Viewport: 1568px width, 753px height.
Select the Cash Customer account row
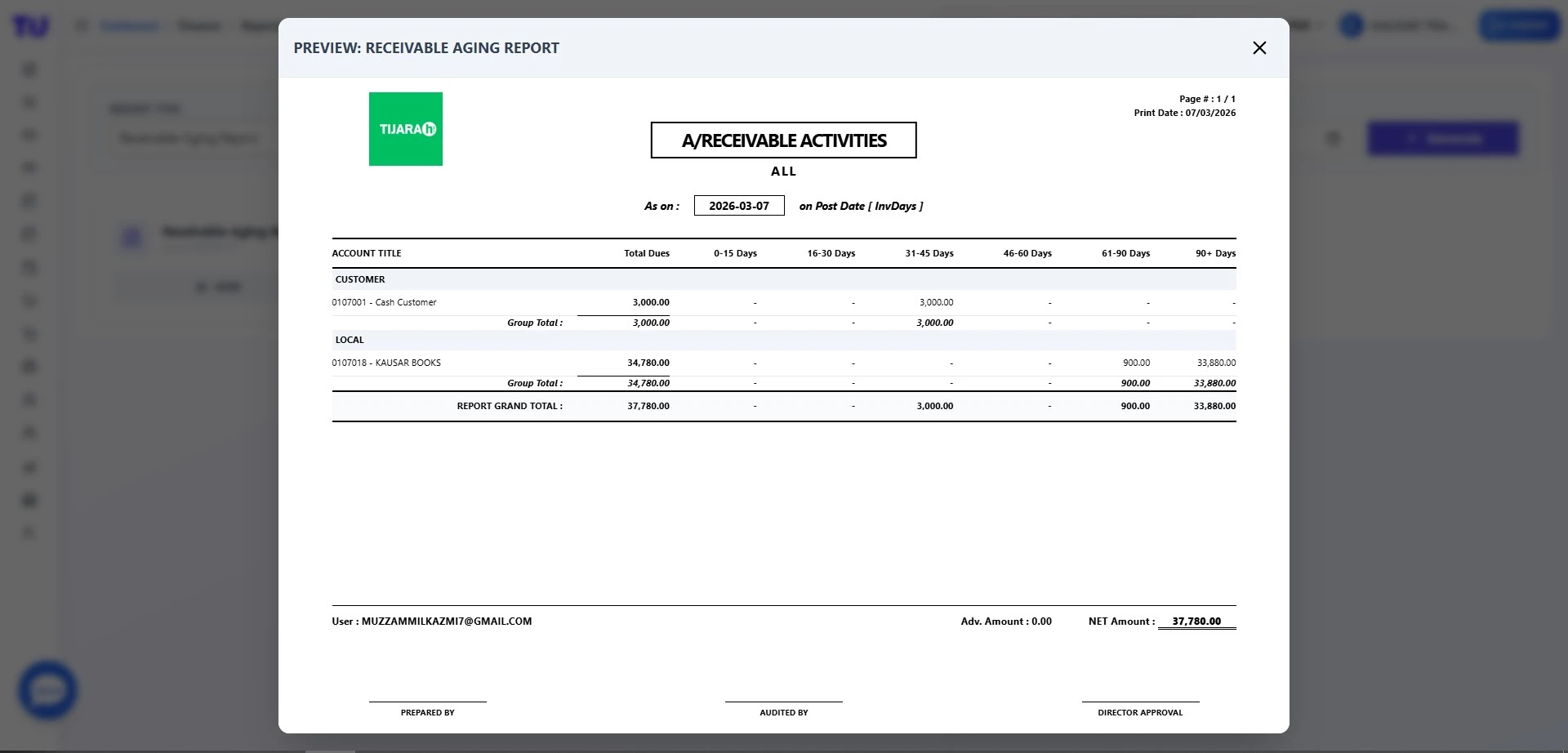pos(384,302)
